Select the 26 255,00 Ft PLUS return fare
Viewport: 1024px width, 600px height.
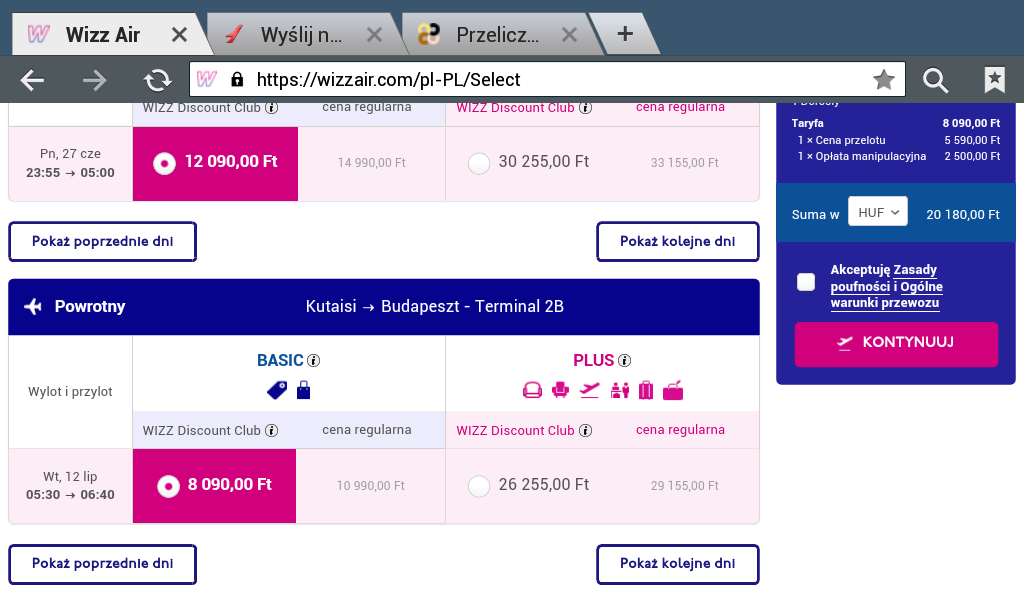point(479,486)
